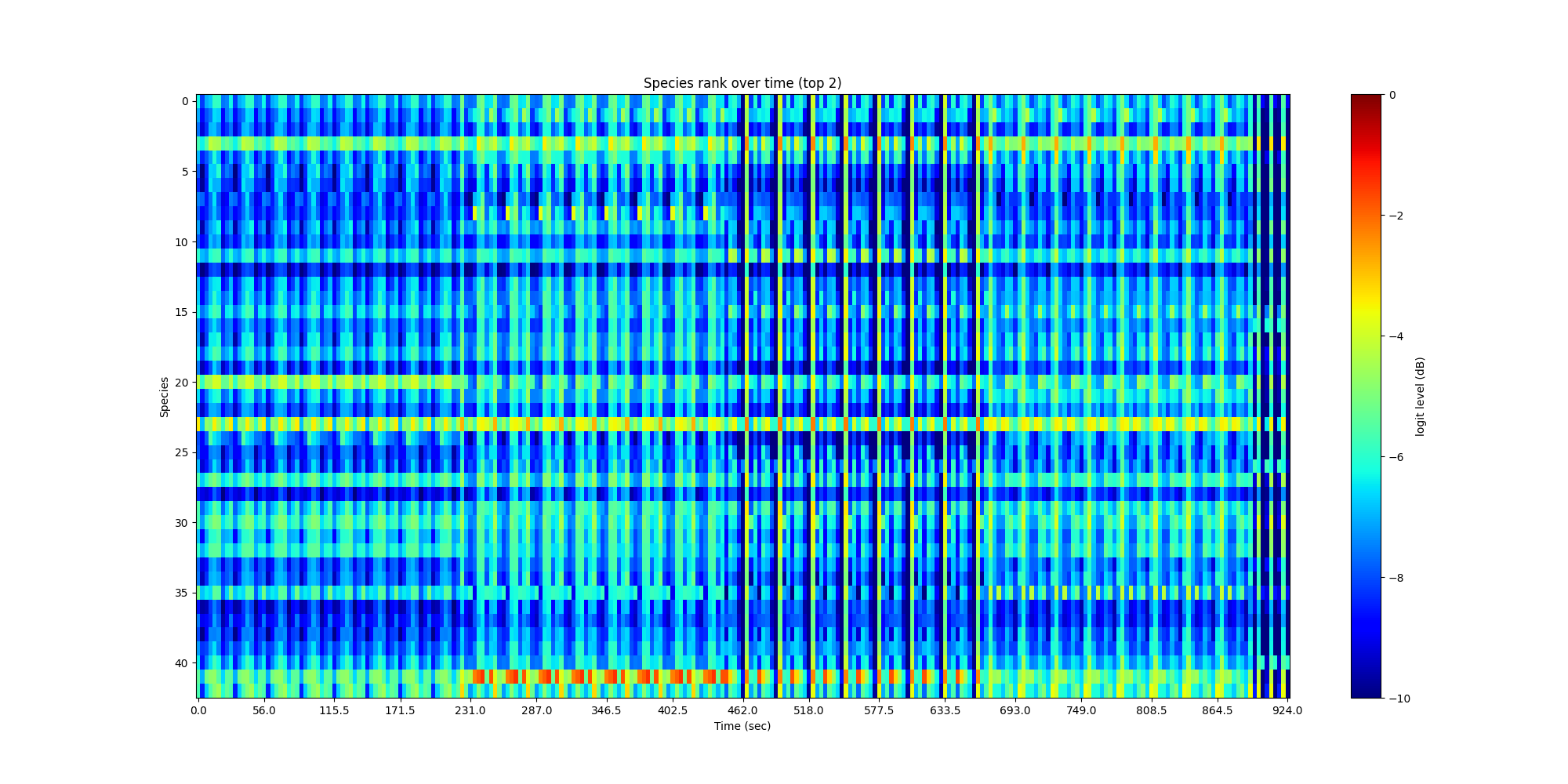Select the 924.0 time tick label
1568x784 pixels.
coord(1287,711)
